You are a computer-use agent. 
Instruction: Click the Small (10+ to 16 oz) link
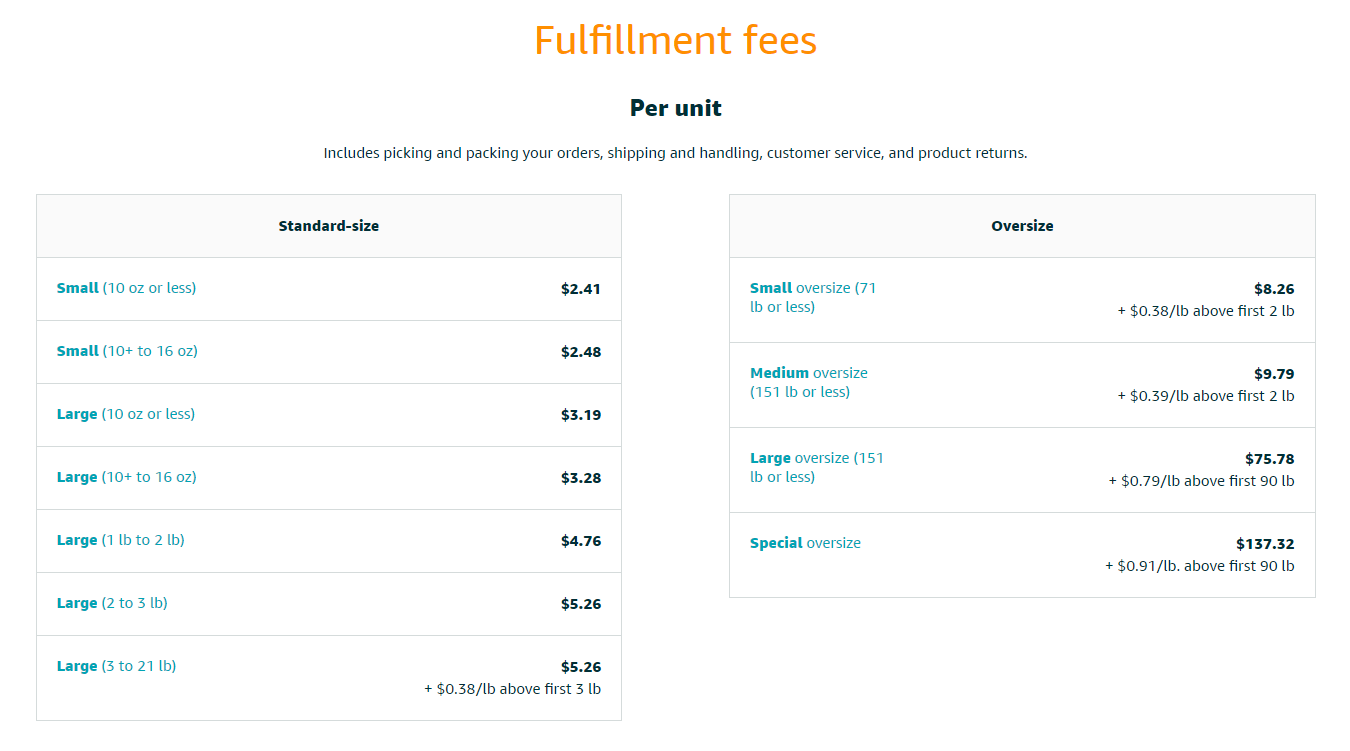click(x=127, y=351)
